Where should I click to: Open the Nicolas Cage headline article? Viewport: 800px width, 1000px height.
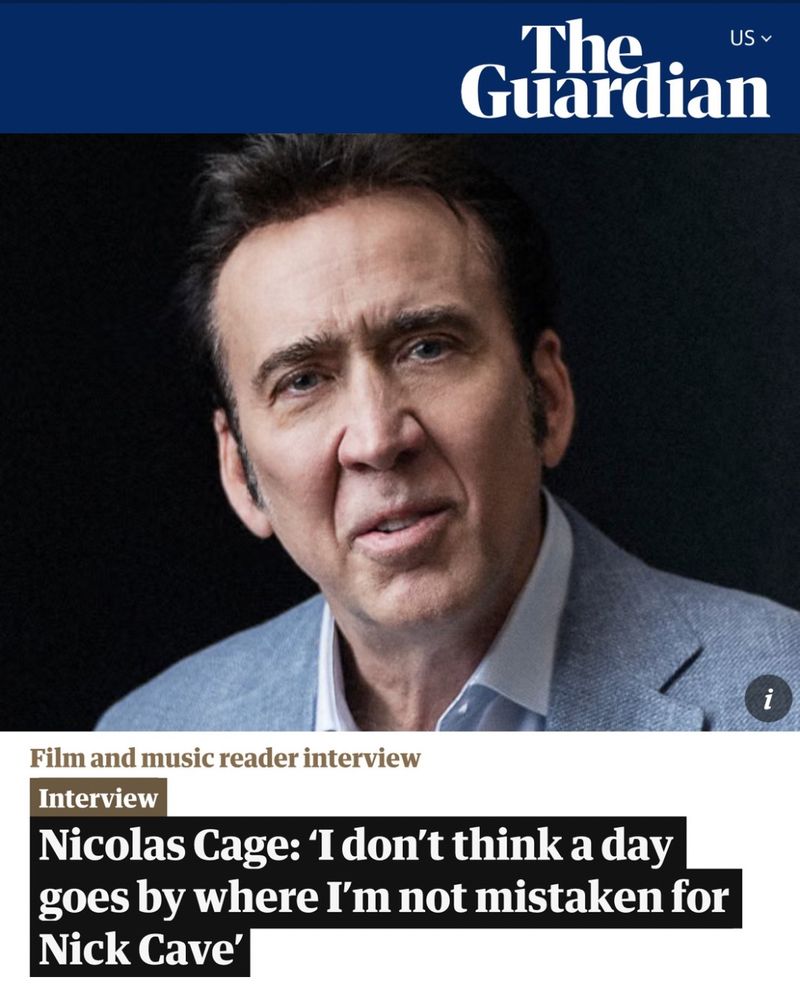tap(385, 896)
